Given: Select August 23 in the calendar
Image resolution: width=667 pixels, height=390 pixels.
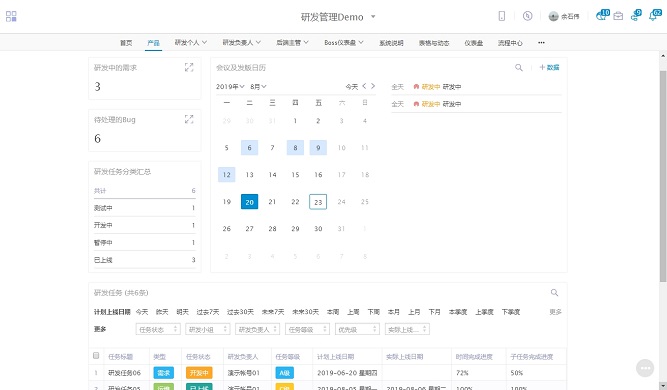Looking at the screenshot, I should point(318,202).
